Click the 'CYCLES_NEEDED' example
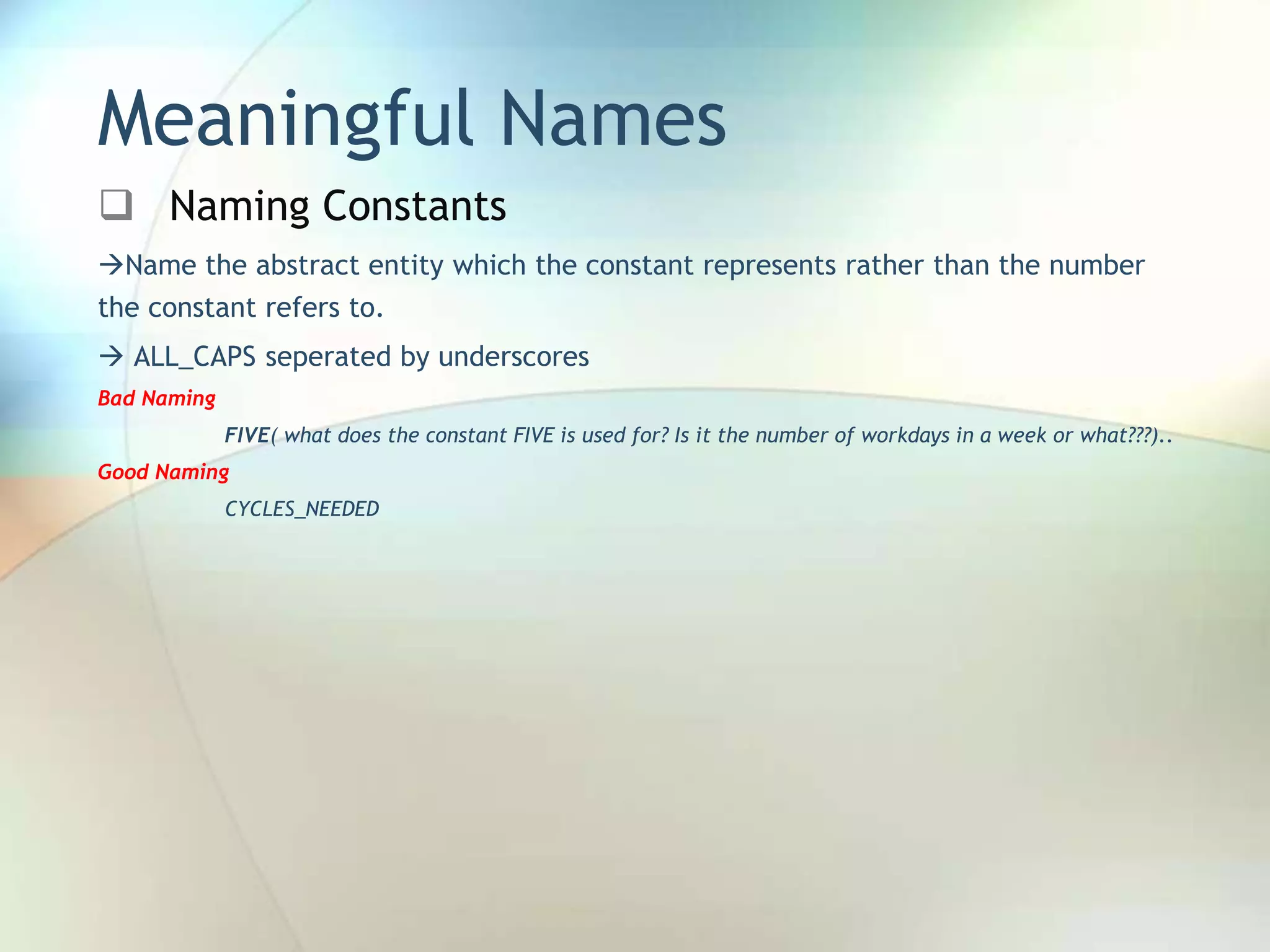1270x952 pixels. pyautogui.click(x=302, y=509)
